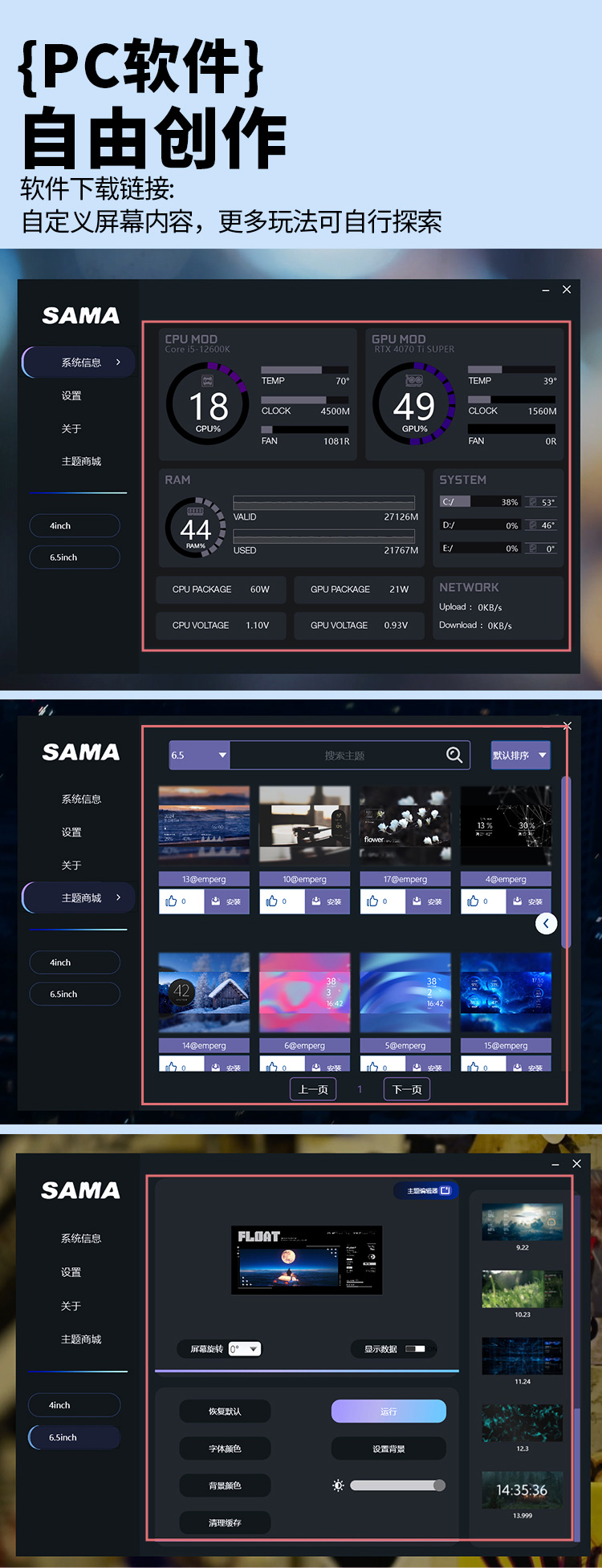Image resolution: width=602 pixels, height=1568 pixels.
Task: Open 主题商城 in the system info window
Action: coord(81,462)
